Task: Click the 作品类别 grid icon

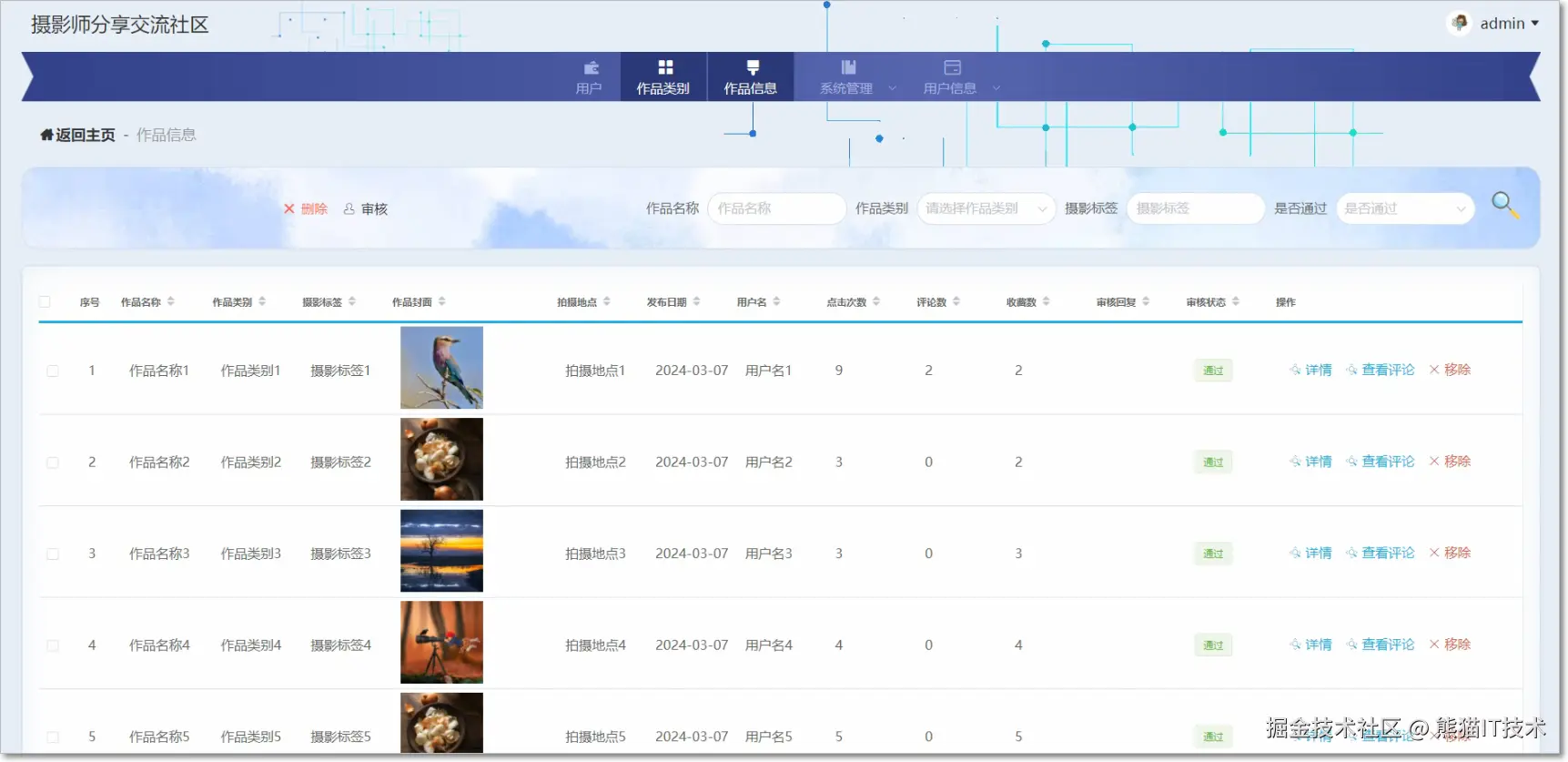Action: (665, 67)
